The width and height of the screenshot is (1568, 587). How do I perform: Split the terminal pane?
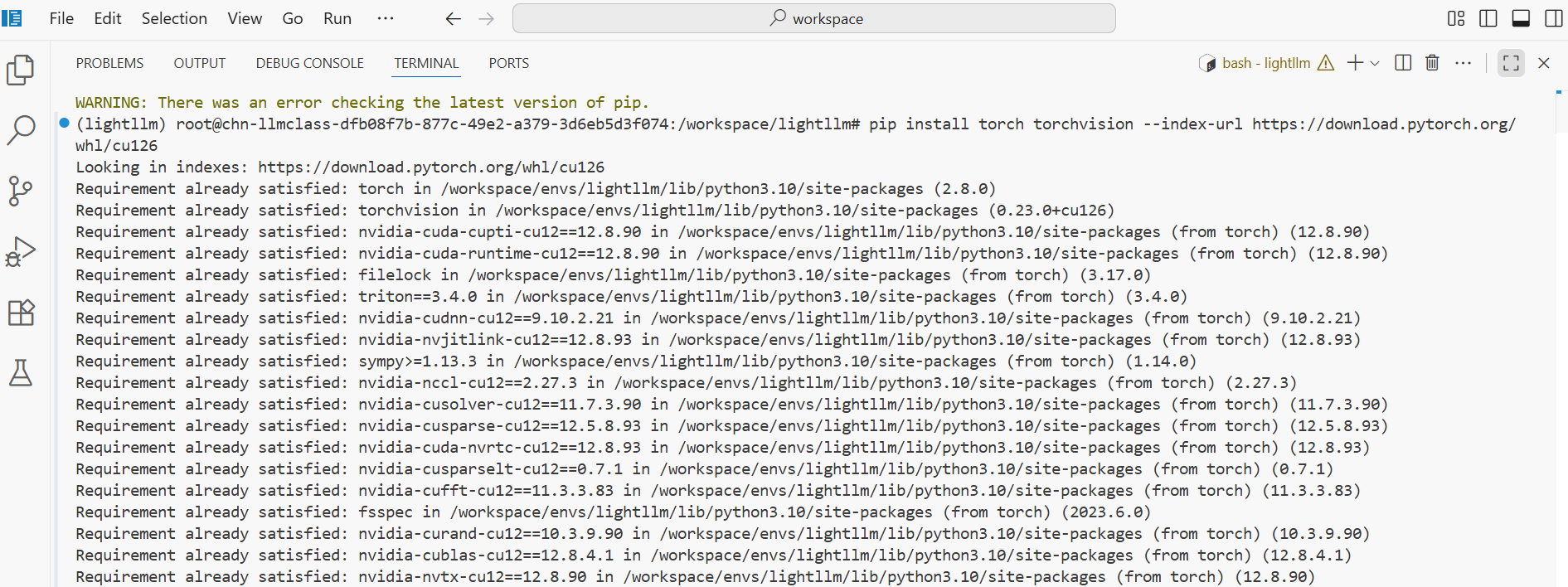(x=1403, y=63)
